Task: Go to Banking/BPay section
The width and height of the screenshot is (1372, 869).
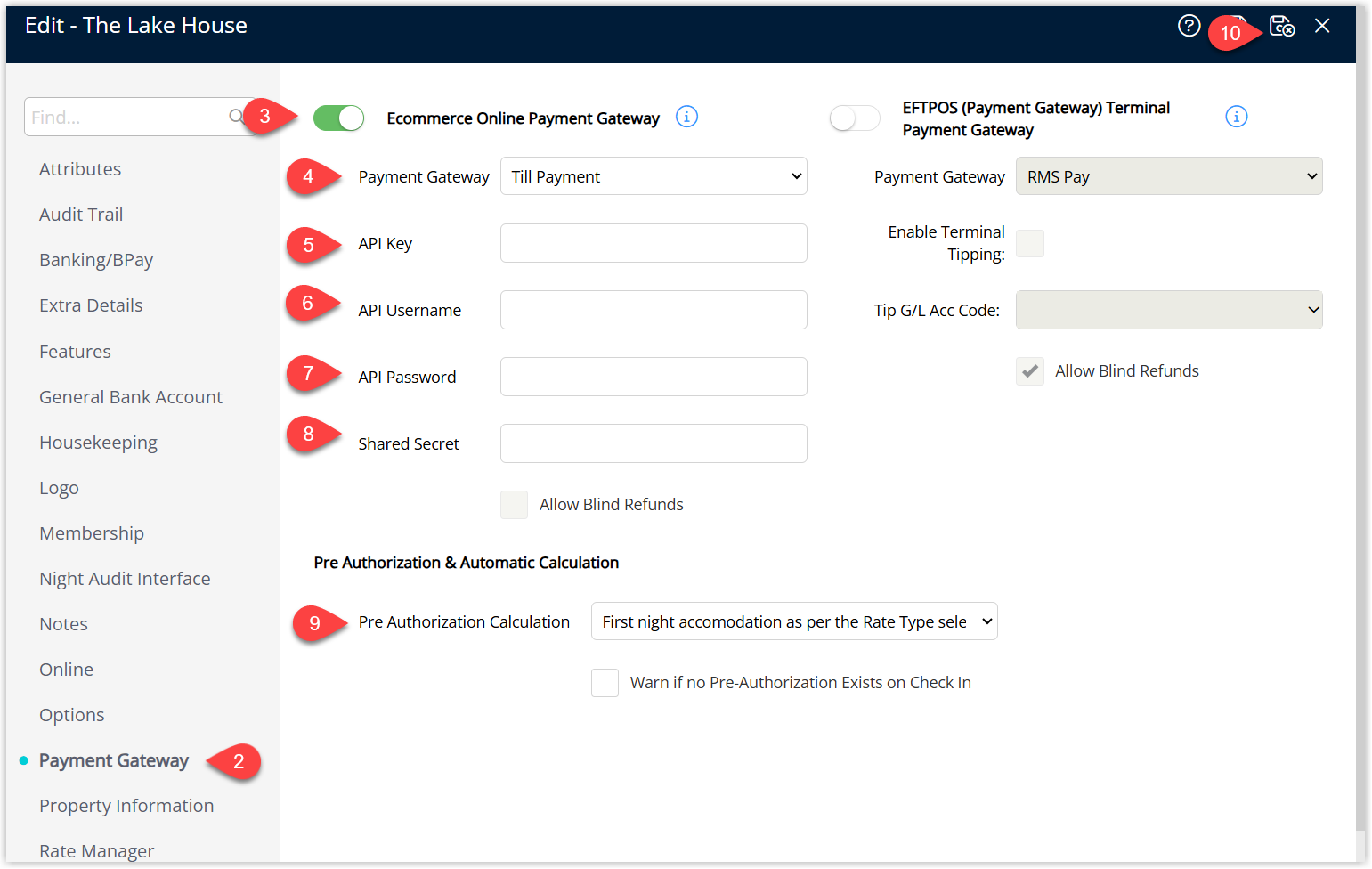Action: pos(96,260)
